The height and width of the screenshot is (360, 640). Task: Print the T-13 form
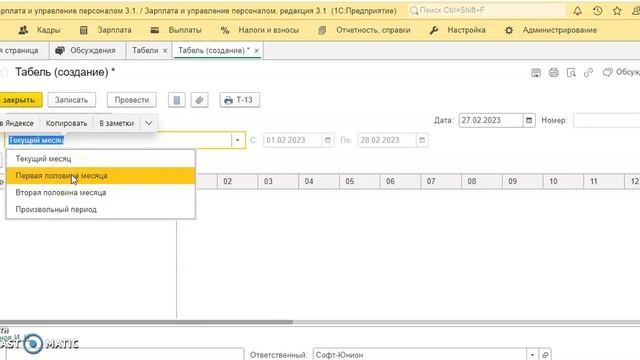[x=240, y=100]
